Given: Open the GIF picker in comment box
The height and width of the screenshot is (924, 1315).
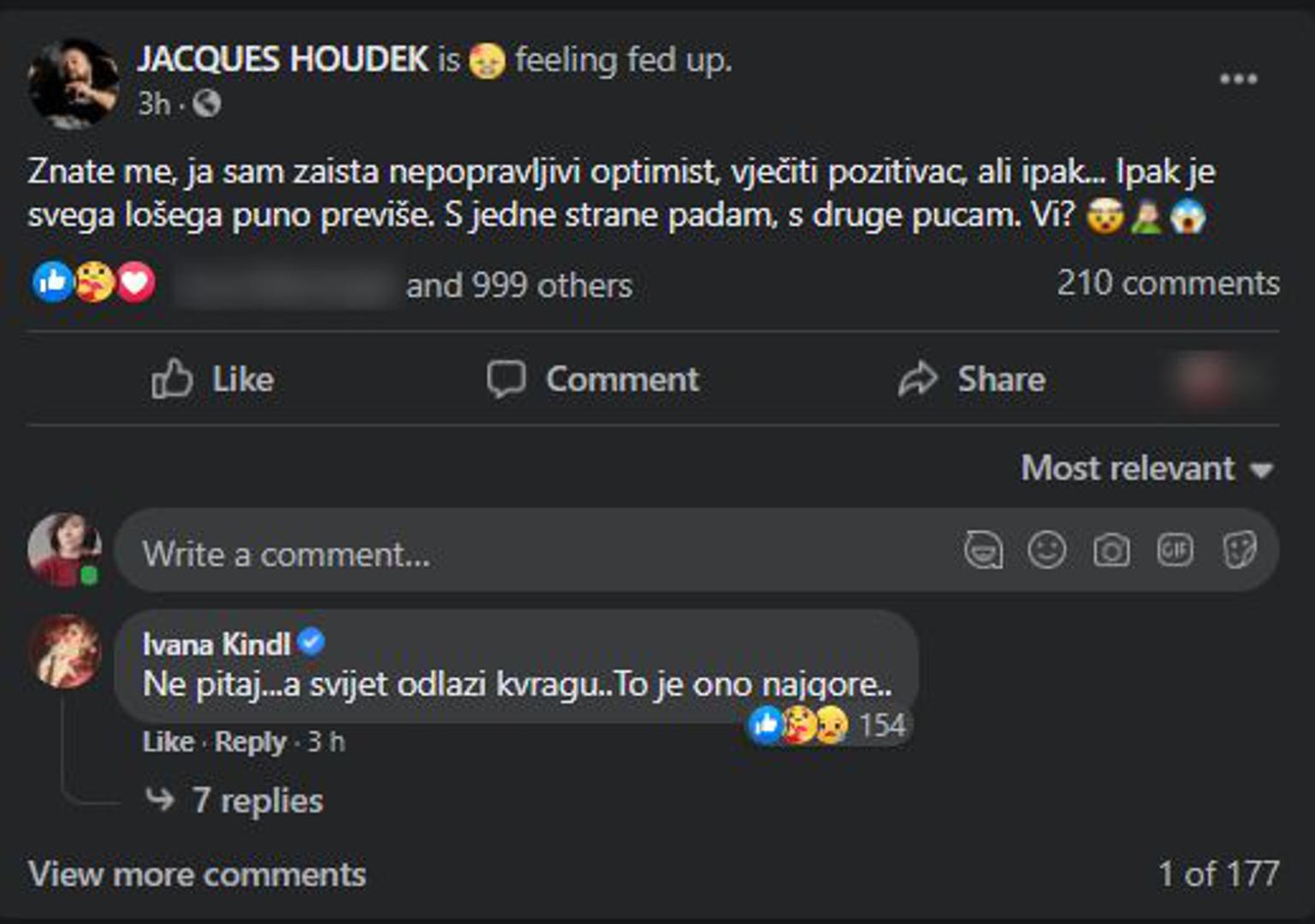Looking at the screenshot, I should [x=1175, y=550].
